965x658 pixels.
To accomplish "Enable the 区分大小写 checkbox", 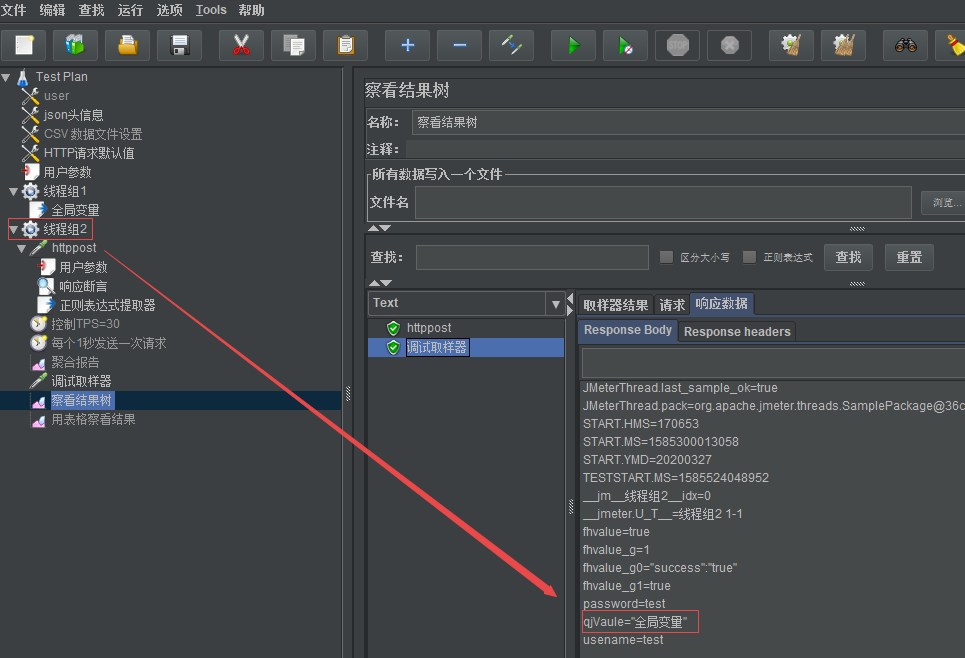I will pos(666,257).
